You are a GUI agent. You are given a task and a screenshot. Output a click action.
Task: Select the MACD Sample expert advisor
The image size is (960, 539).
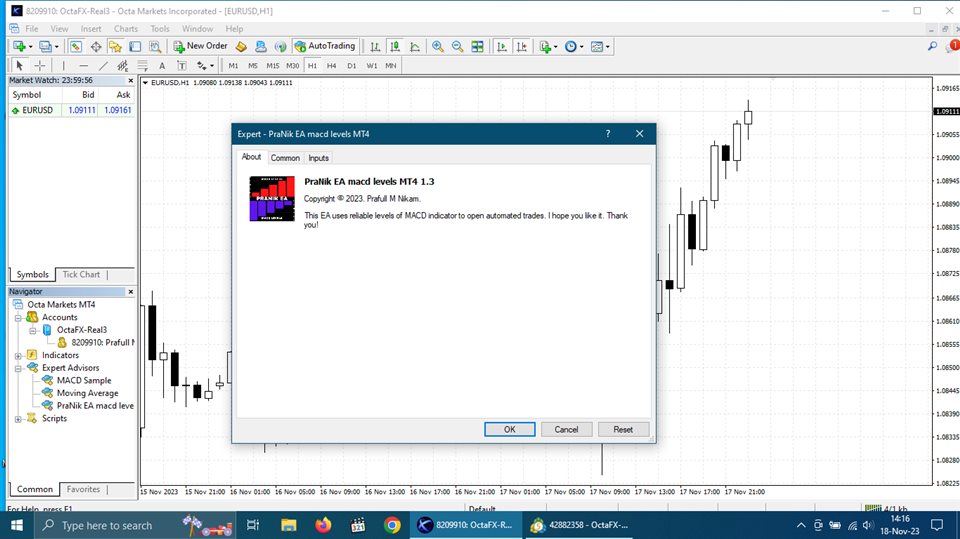tap(84, 380)
